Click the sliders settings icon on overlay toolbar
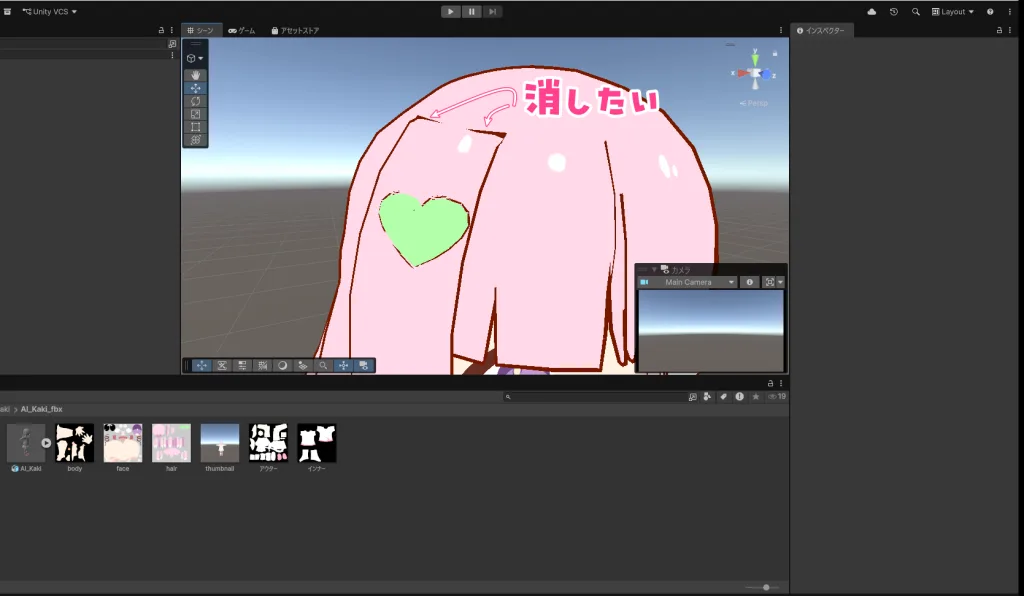The width and height of the screenshot is (1024, 596). coord(242,366)
